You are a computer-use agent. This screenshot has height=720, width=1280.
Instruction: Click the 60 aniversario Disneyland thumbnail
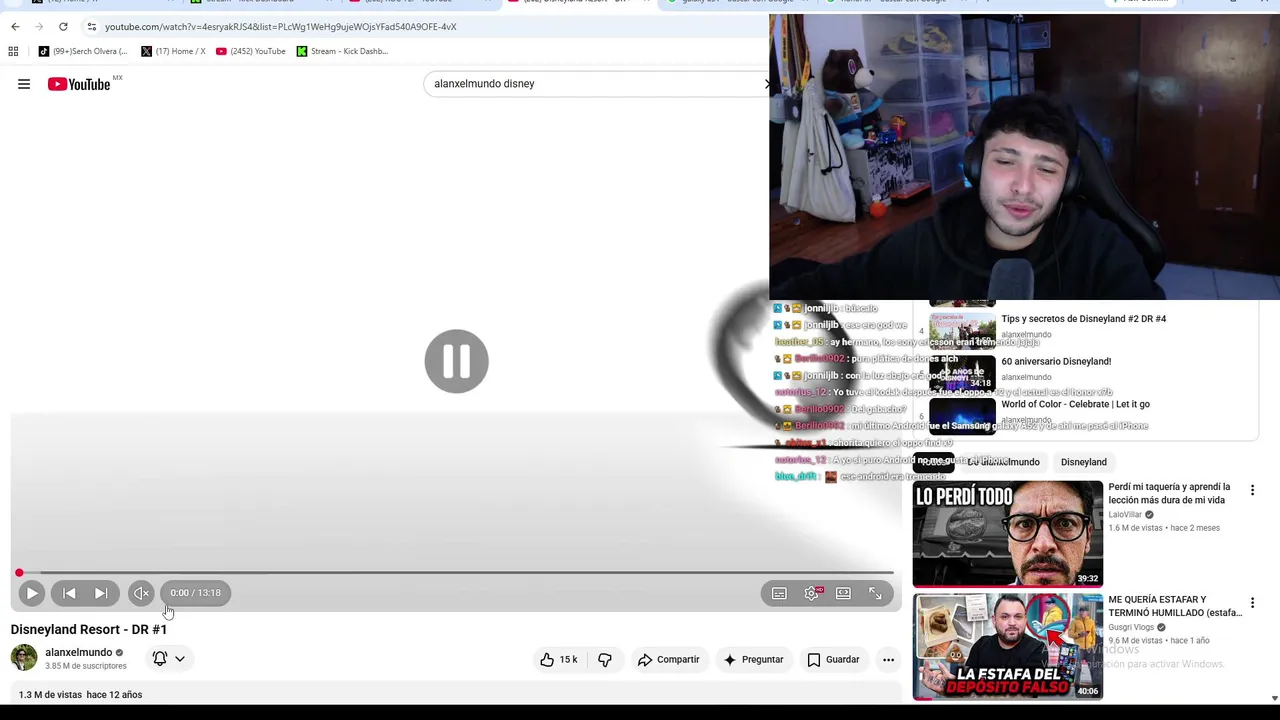click(962, 374)
